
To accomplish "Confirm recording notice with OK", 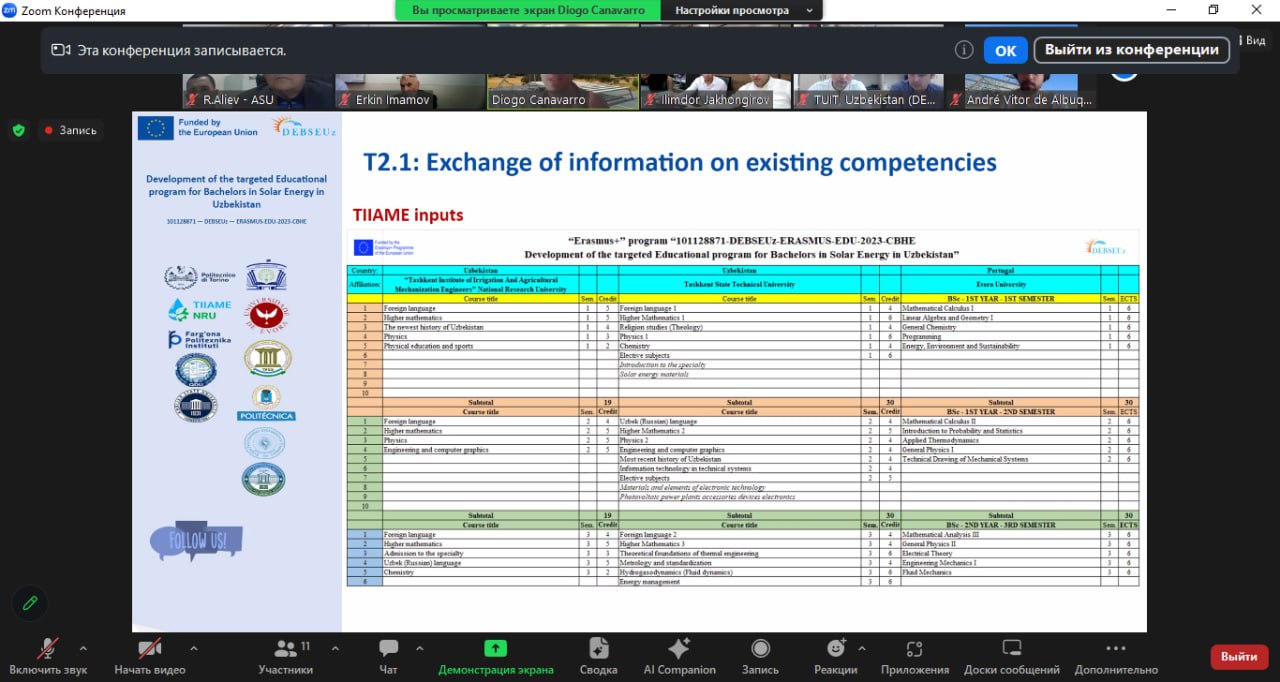I will [x=1005, y=50].
